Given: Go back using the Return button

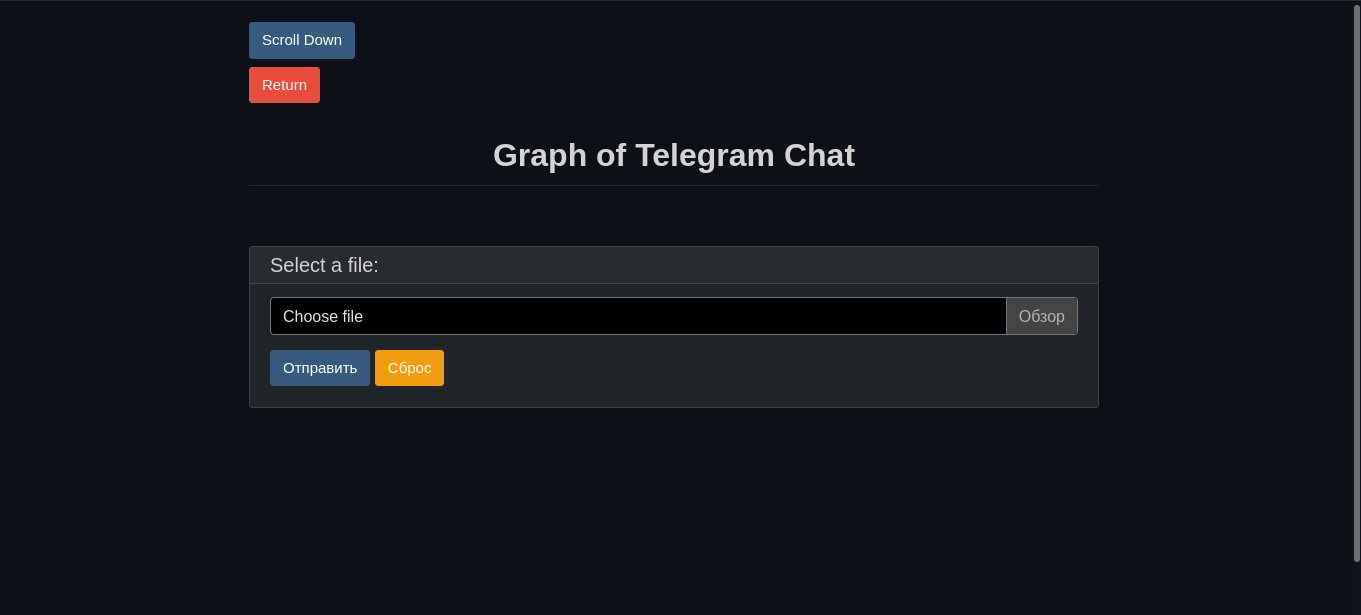Looking at the screenshot, I should tap(284, 85).
